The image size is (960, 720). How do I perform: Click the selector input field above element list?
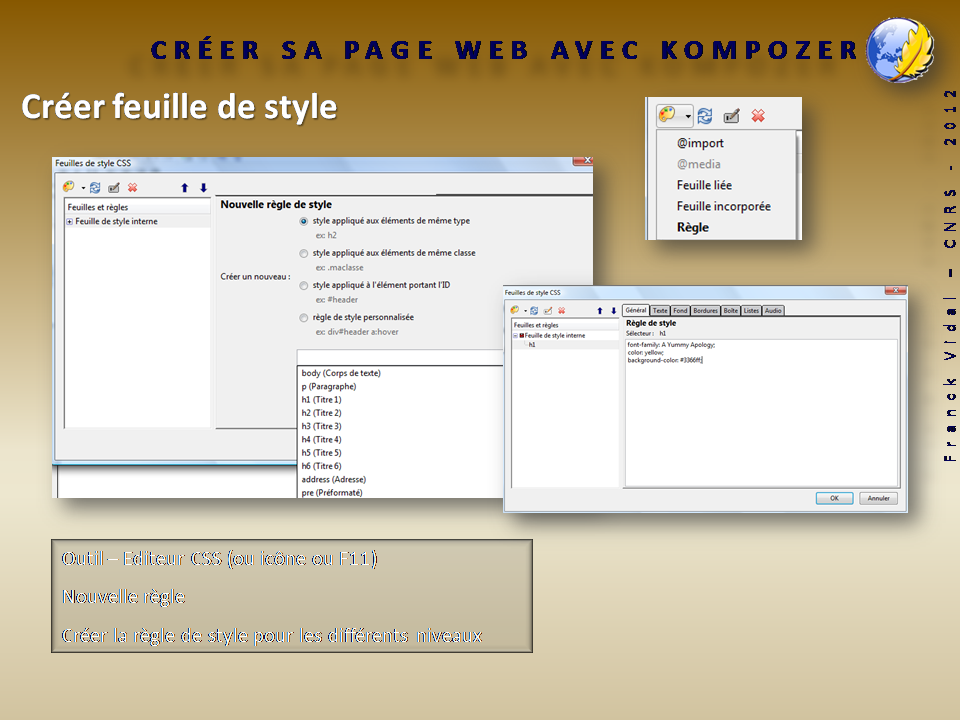click(400, 357)
